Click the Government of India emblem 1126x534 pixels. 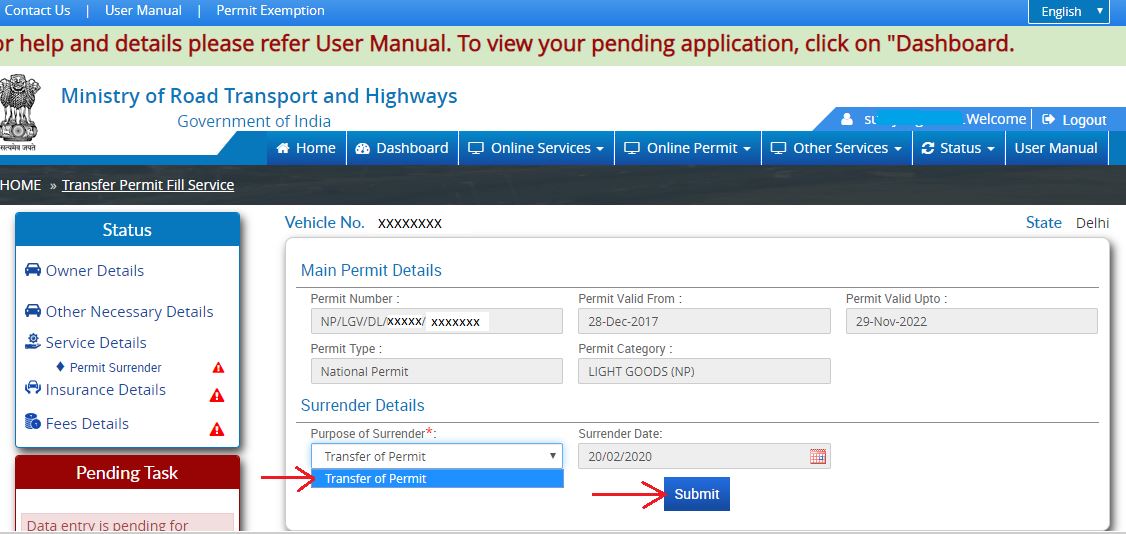(19, 113)
